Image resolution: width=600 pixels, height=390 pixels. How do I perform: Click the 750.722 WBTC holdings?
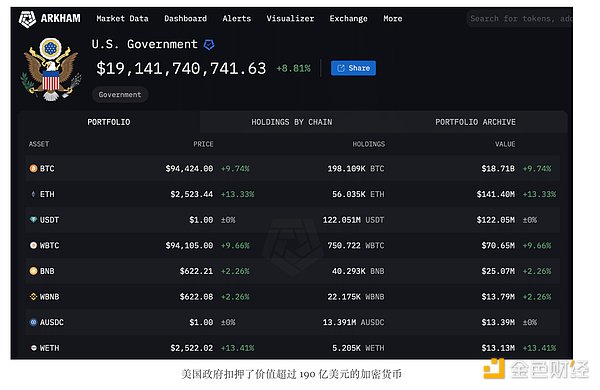[x=356, y=245]
